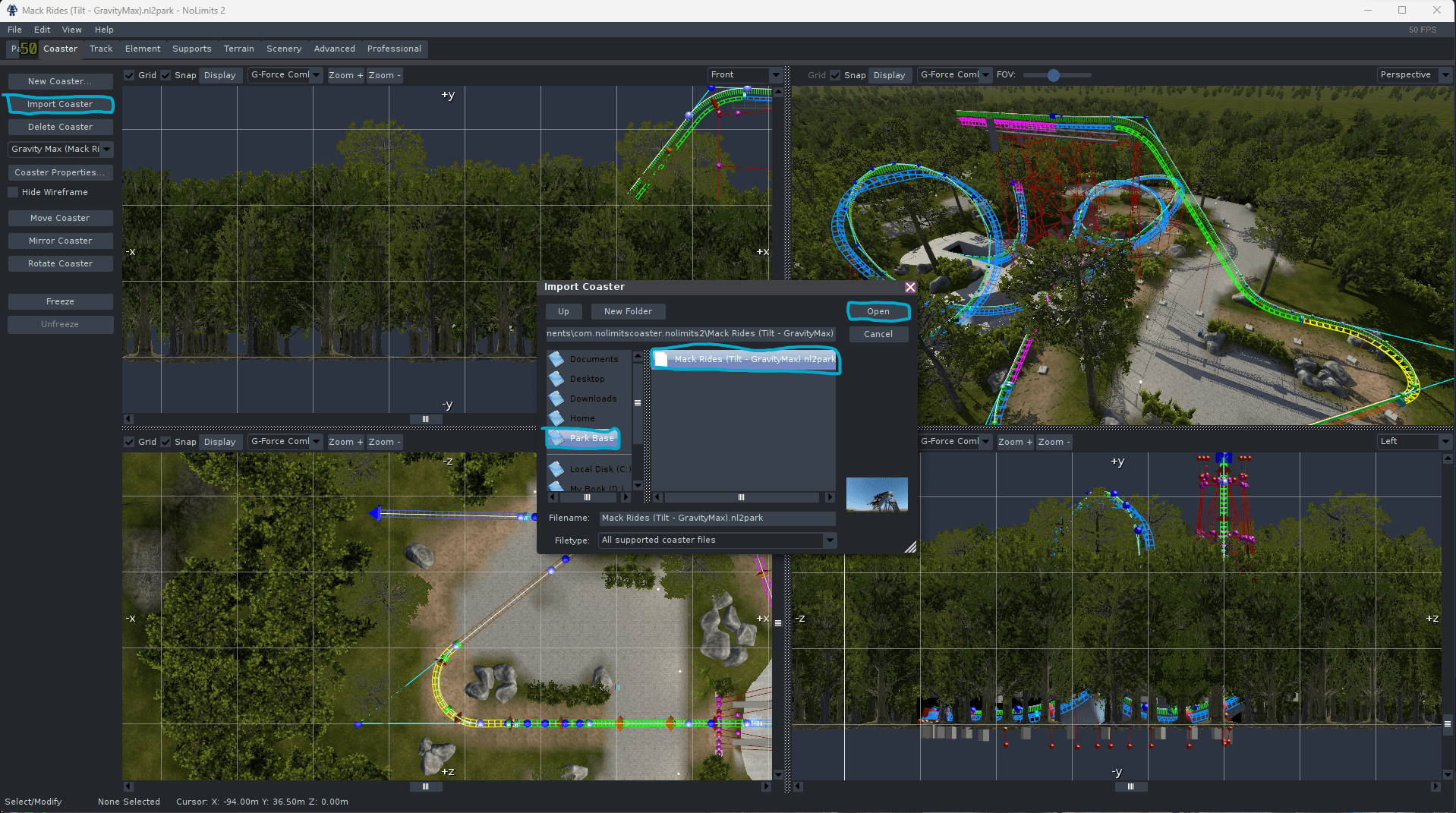Switch to the Supports tab

point(192,49)
